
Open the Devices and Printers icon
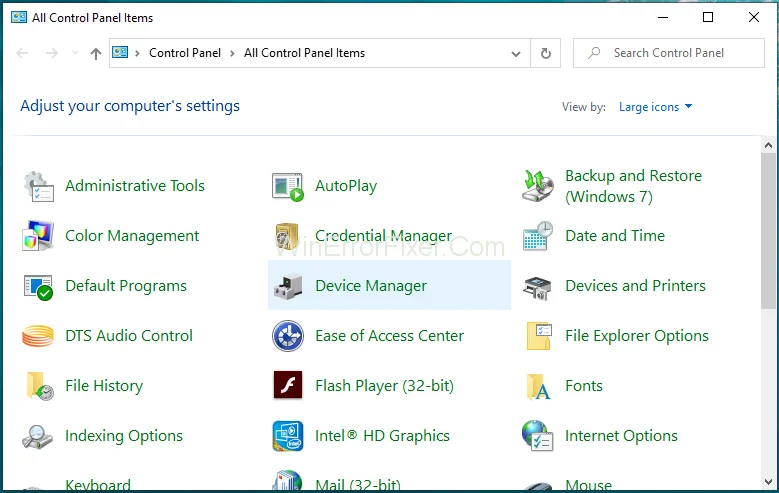[x=538, y=287]
